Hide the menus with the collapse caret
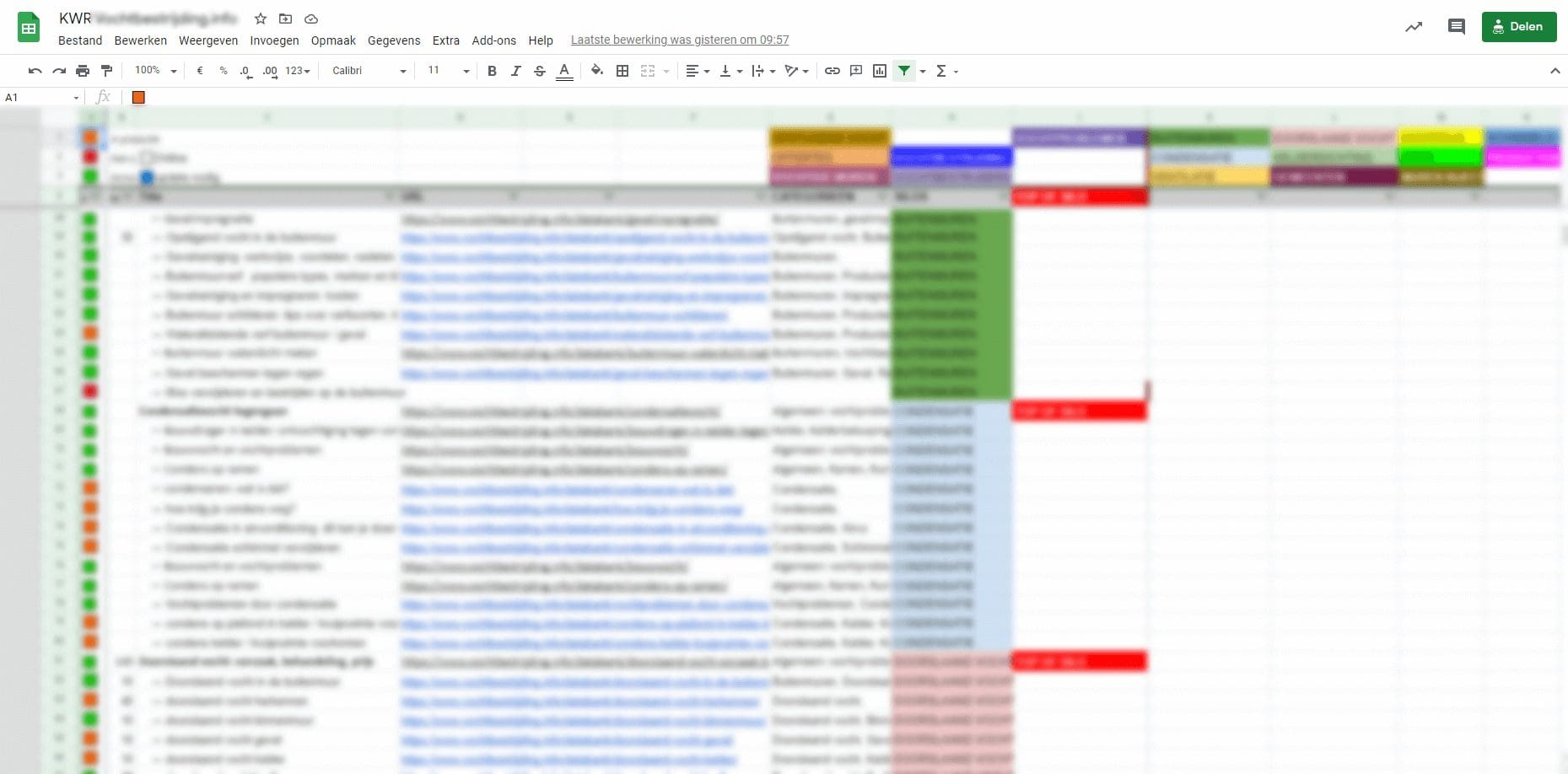The height and width of the screenshot is (774, 1568). coord(1555,71)
